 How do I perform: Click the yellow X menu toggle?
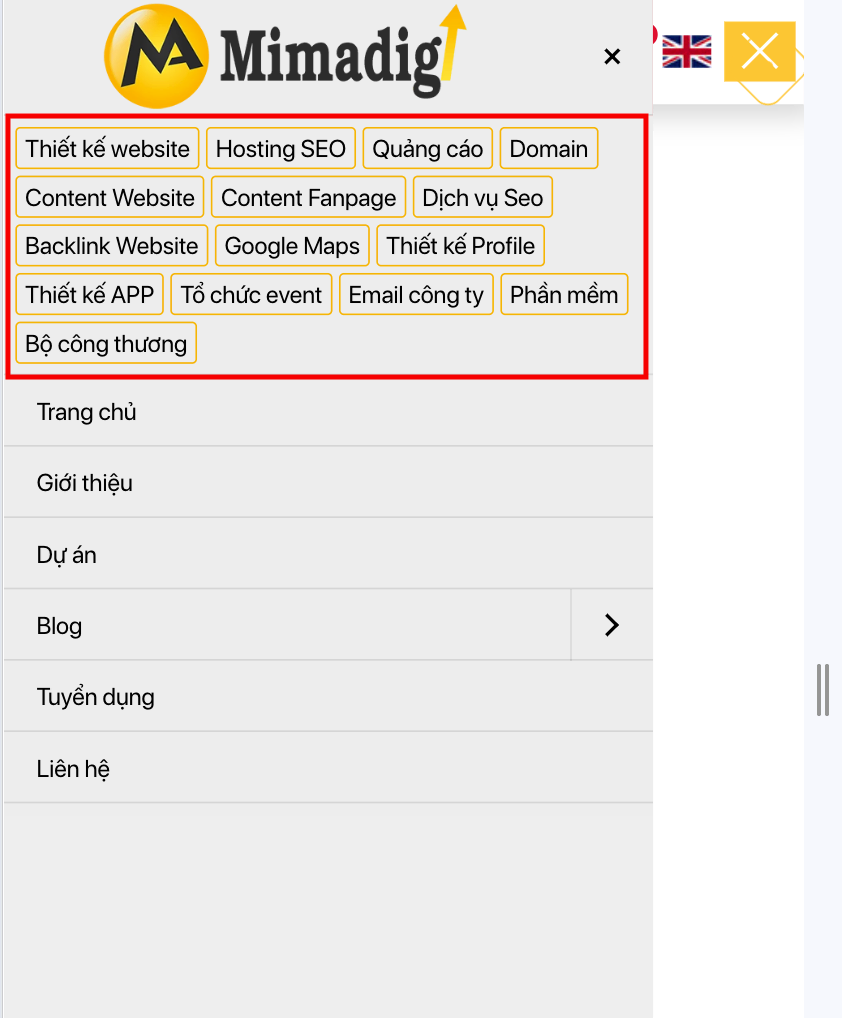coord(760,51)
